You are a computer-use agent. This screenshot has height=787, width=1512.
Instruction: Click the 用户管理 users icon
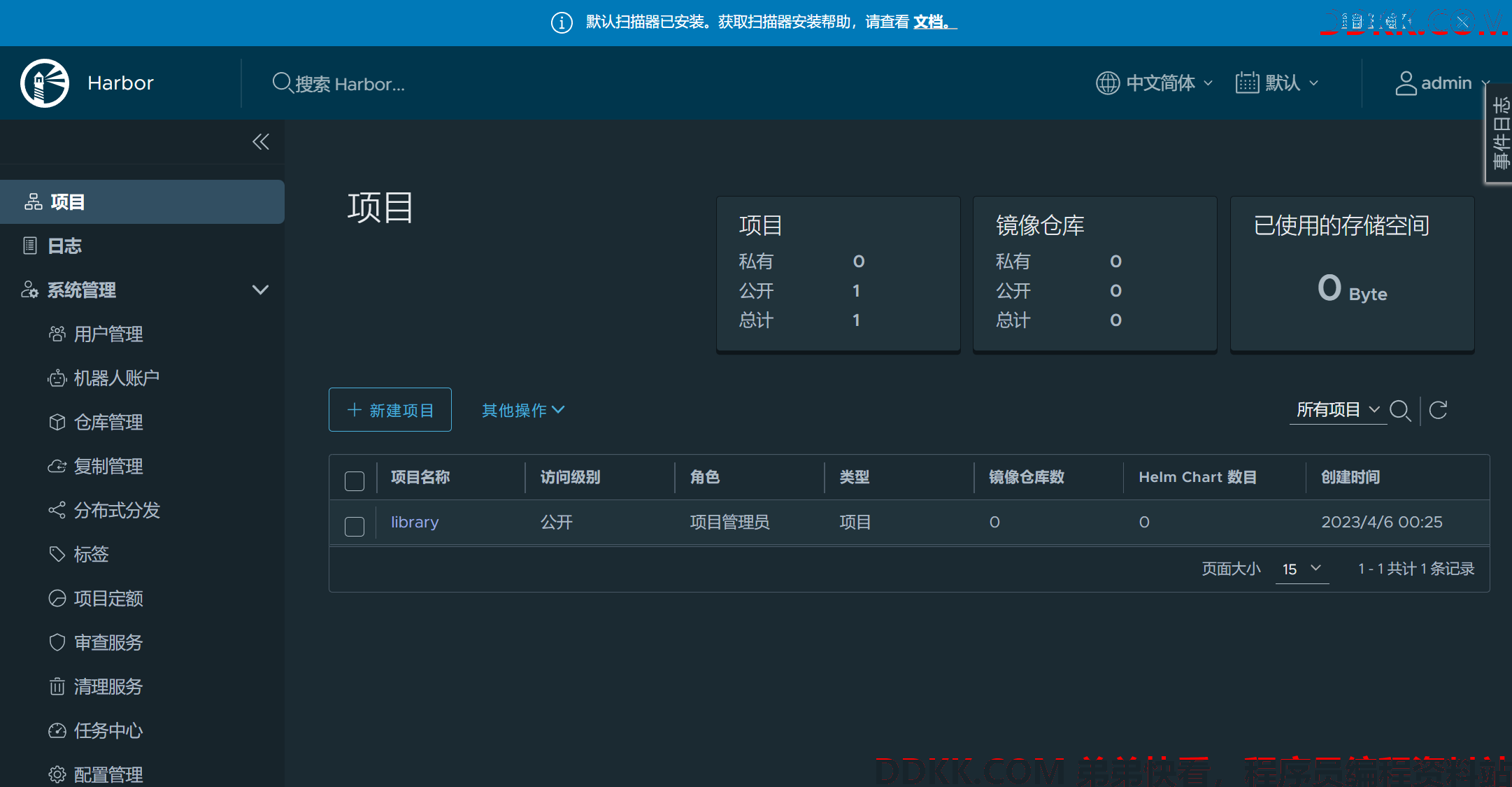[57, 334]
